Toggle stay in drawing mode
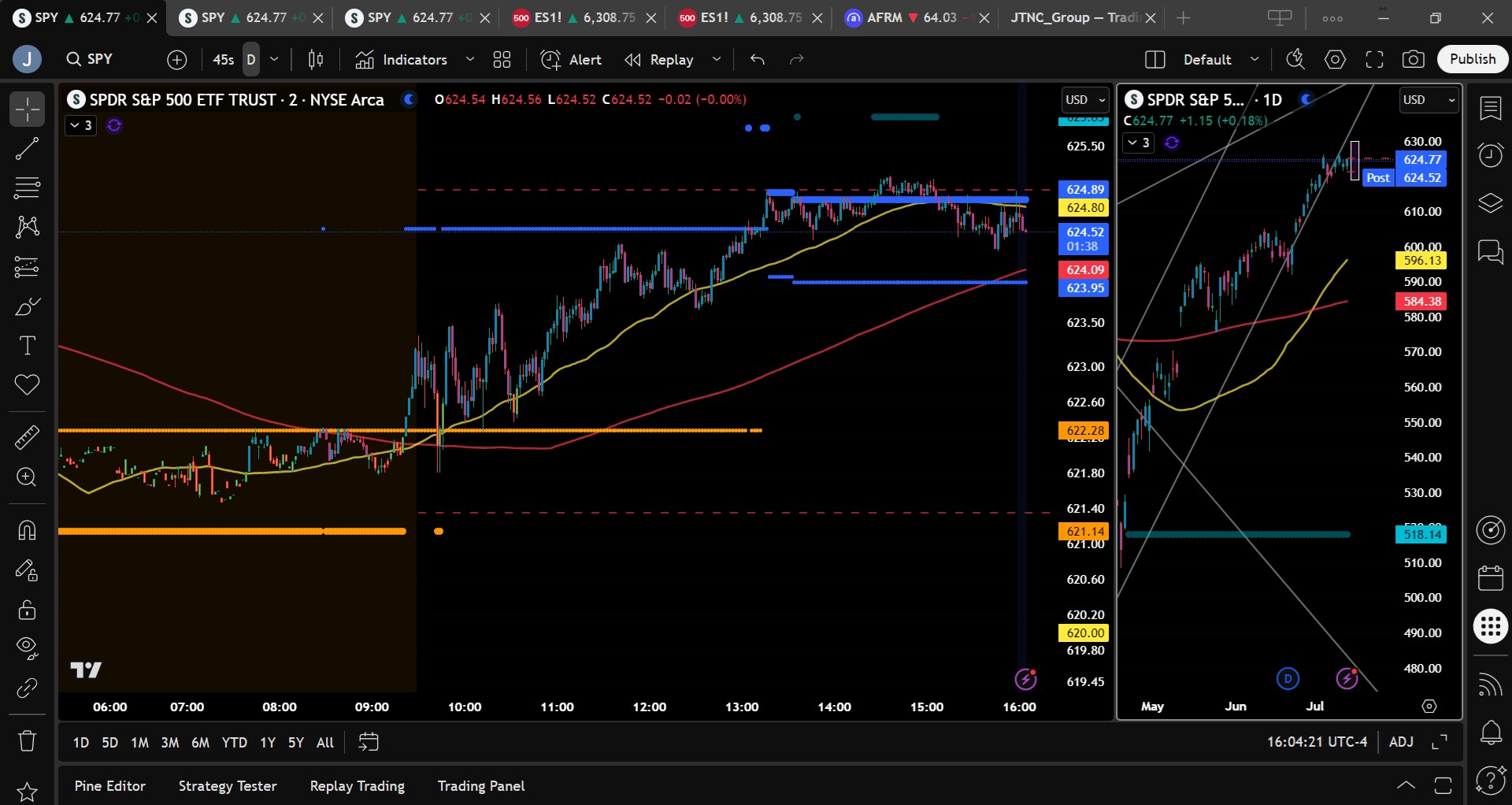 click(x=27, y=569)
